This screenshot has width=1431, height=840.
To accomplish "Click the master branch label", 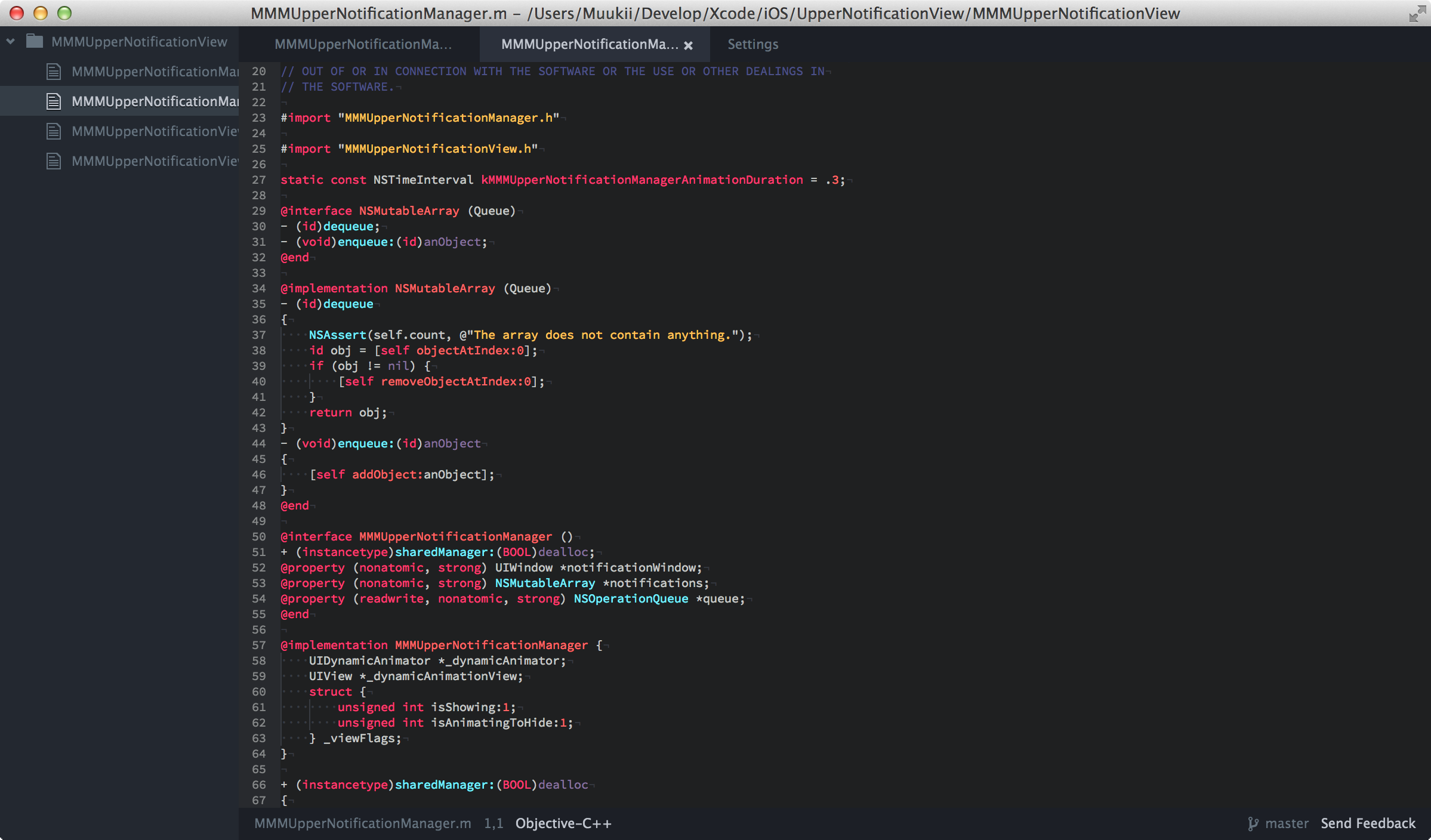I will pos(1287,823).
